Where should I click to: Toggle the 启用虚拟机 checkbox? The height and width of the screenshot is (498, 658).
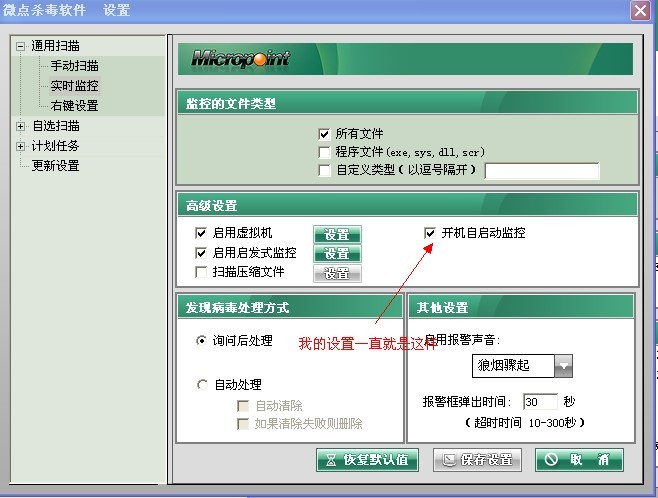coord(201,233)
